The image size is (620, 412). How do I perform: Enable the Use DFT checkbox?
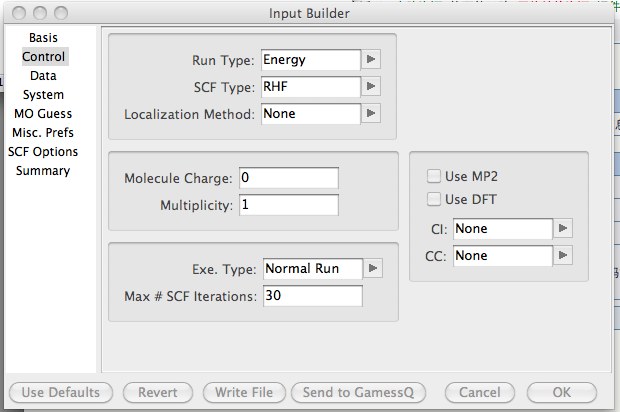pos(434,199)
